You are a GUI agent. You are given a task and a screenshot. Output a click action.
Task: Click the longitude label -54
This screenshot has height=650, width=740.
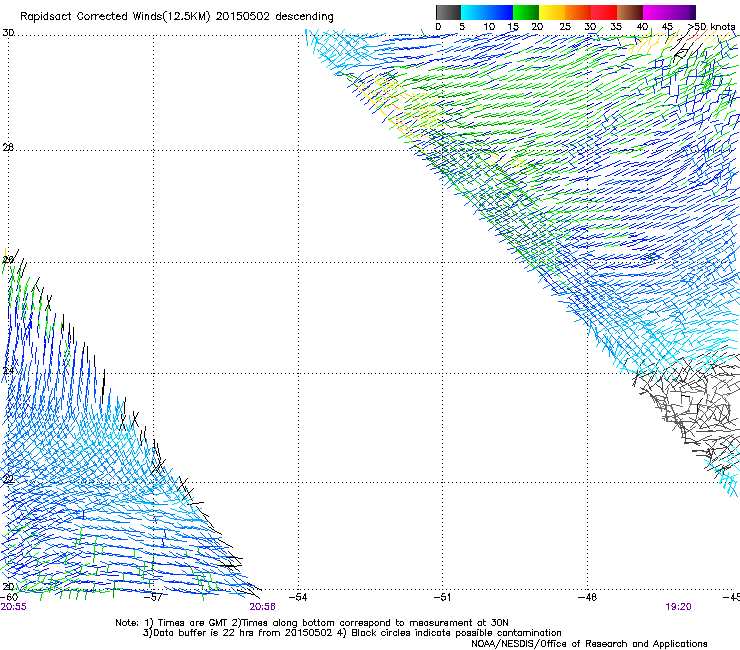pyautogui.click(x=298, y=597)
